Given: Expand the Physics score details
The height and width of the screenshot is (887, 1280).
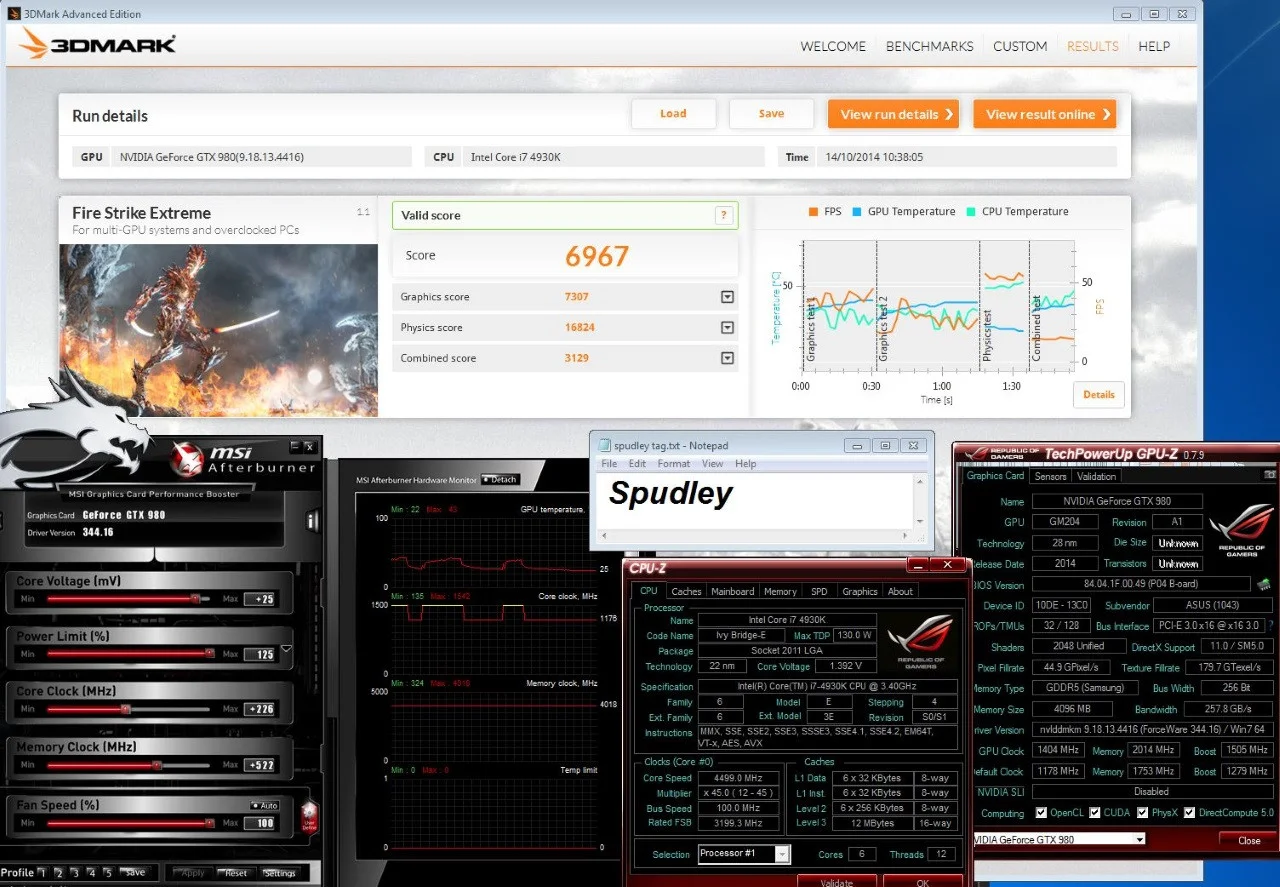Looking at the screenshot, I should (x=727, y=328).
